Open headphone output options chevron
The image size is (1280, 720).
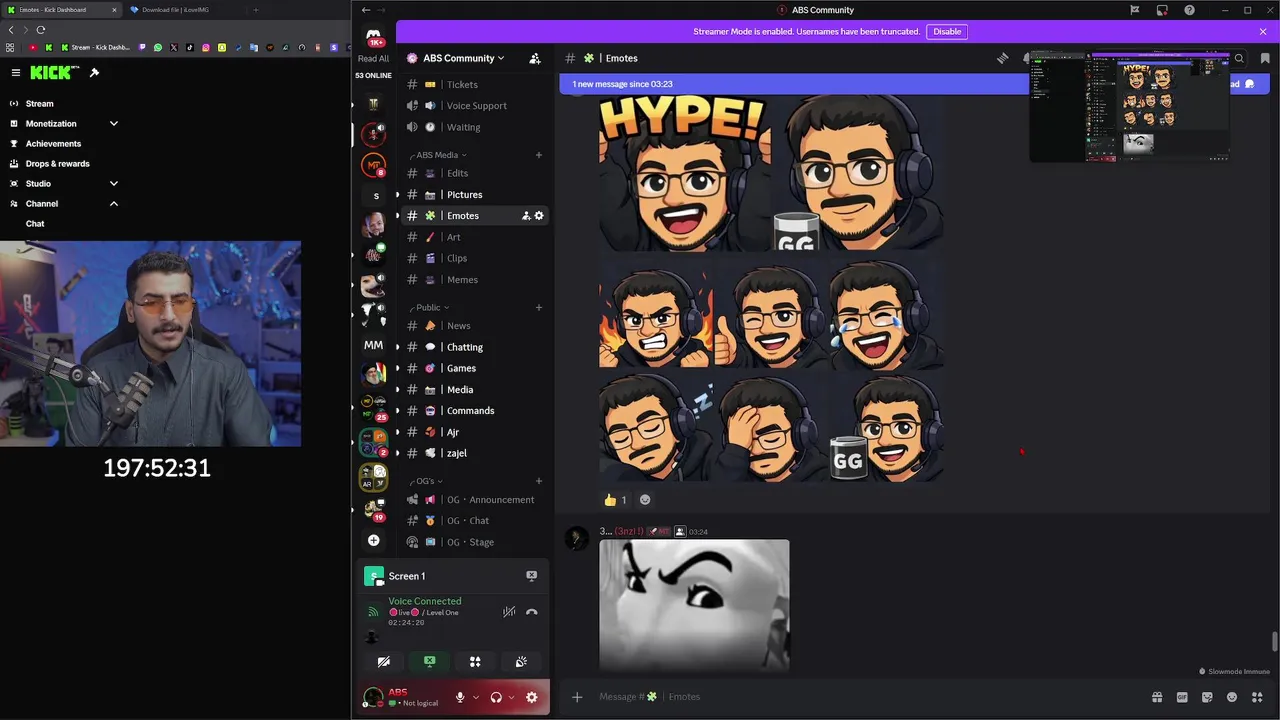[511, 697]
